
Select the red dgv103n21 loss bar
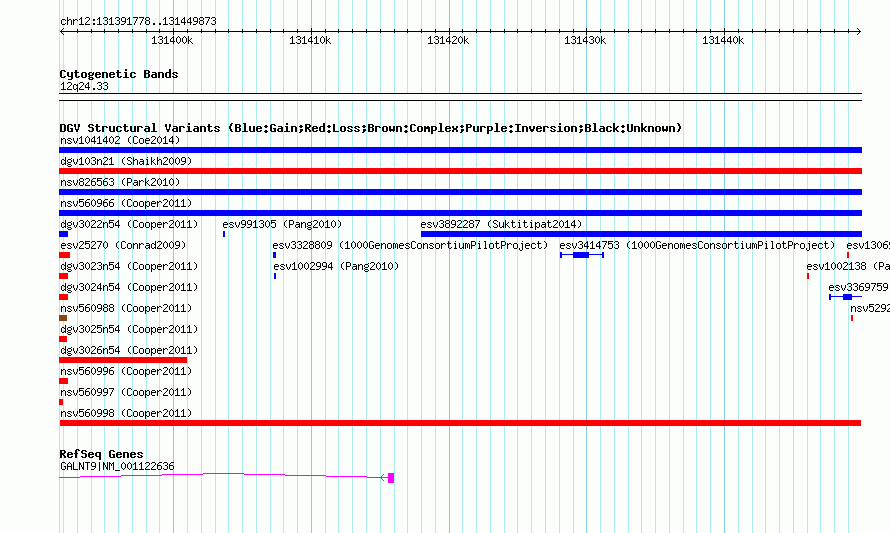point(460,171)
